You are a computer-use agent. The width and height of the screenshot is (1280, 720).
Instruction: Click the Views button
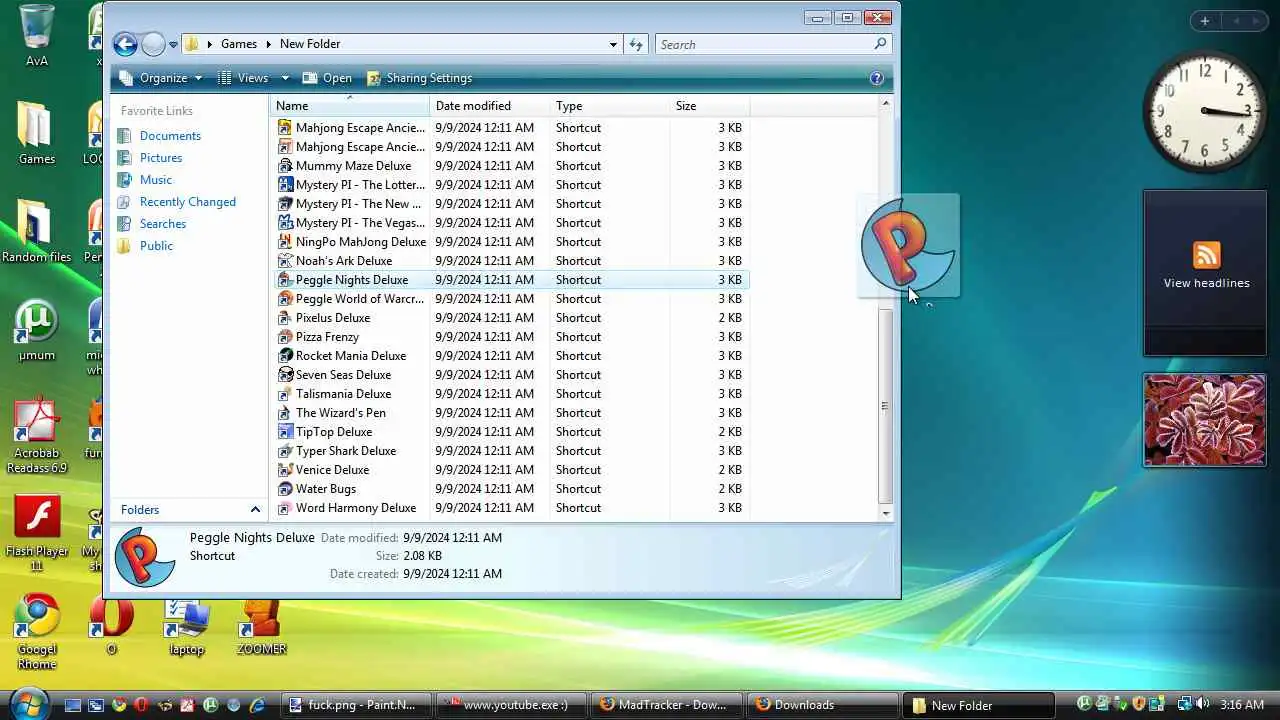pyautogui.click(x=244, y=78)
